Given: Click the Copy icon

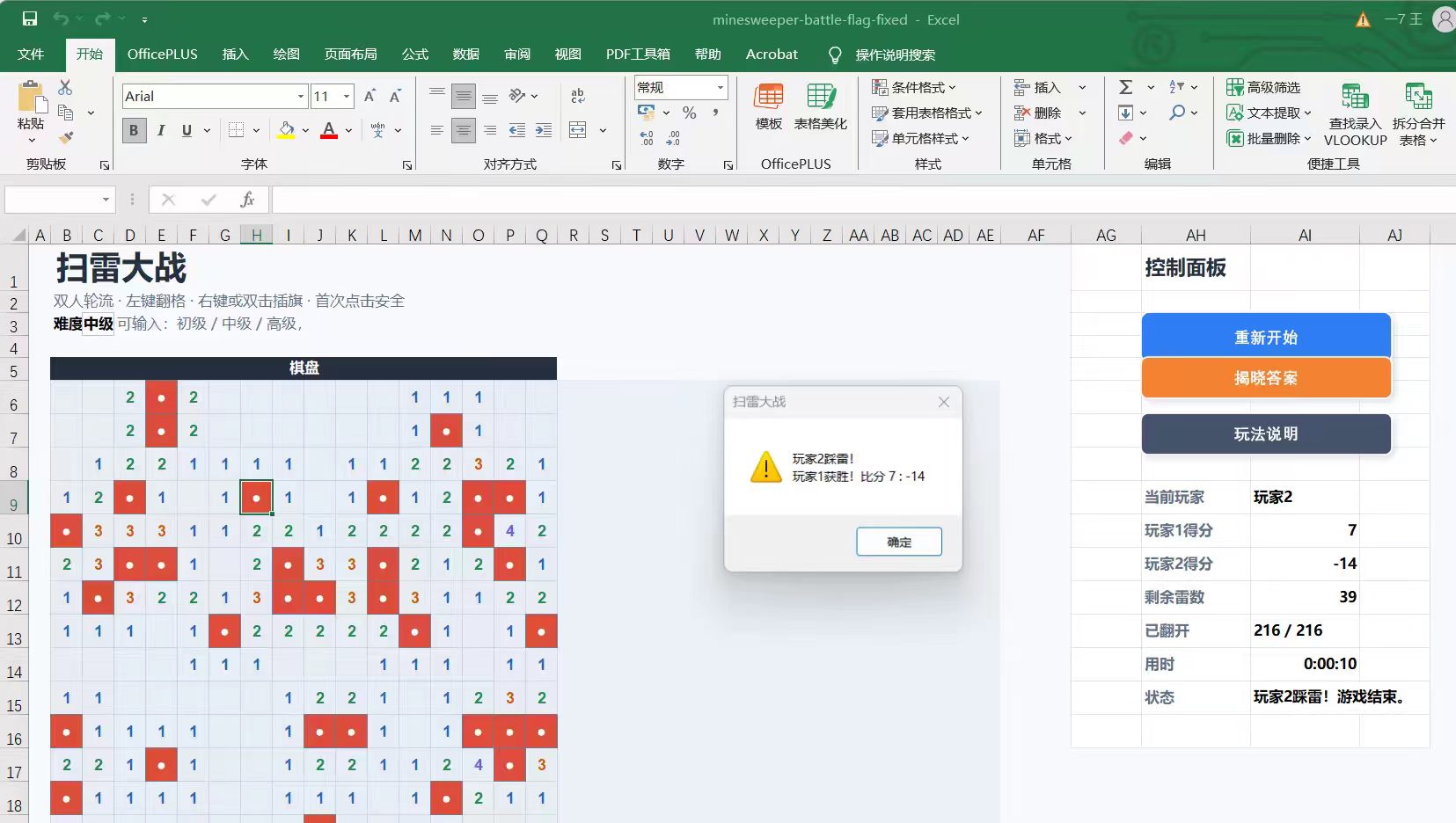Looking at the screenshot, I should pos(65,113).
